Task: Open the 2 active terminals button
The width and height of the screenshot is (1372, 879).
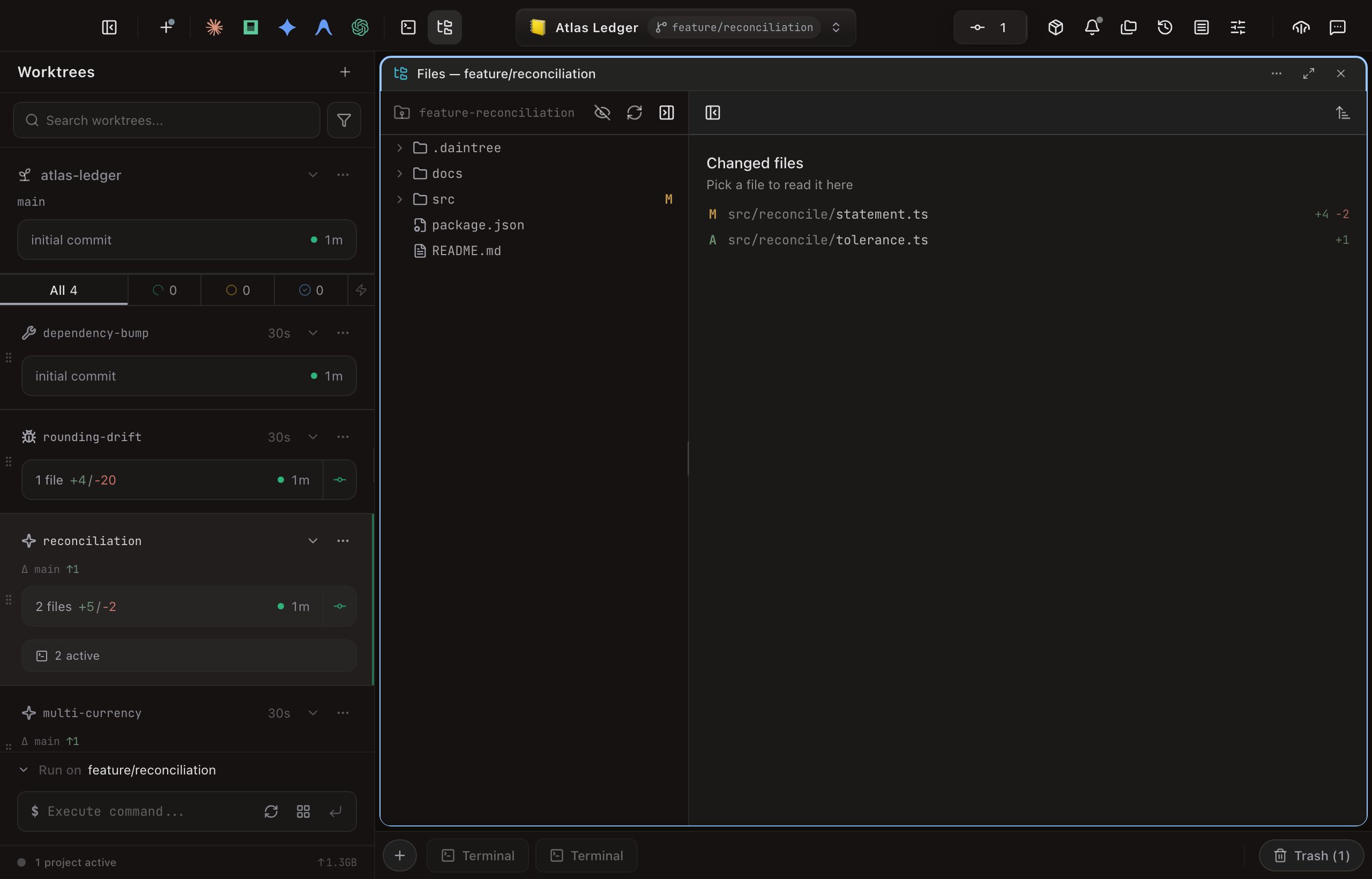Action: (189, 655)
